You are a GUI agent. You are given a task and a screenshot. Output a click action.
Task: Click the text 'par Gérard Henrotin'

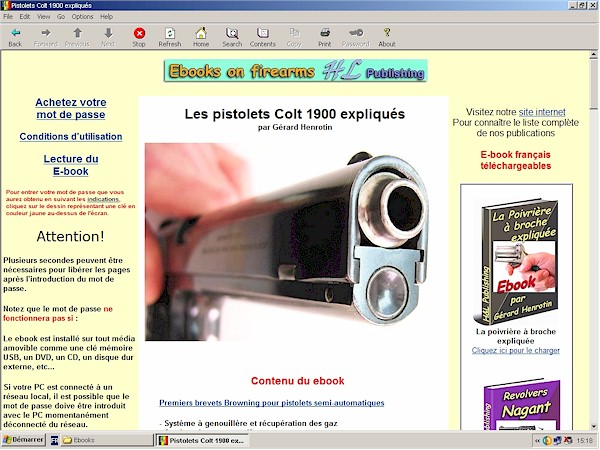click(295, 127)
